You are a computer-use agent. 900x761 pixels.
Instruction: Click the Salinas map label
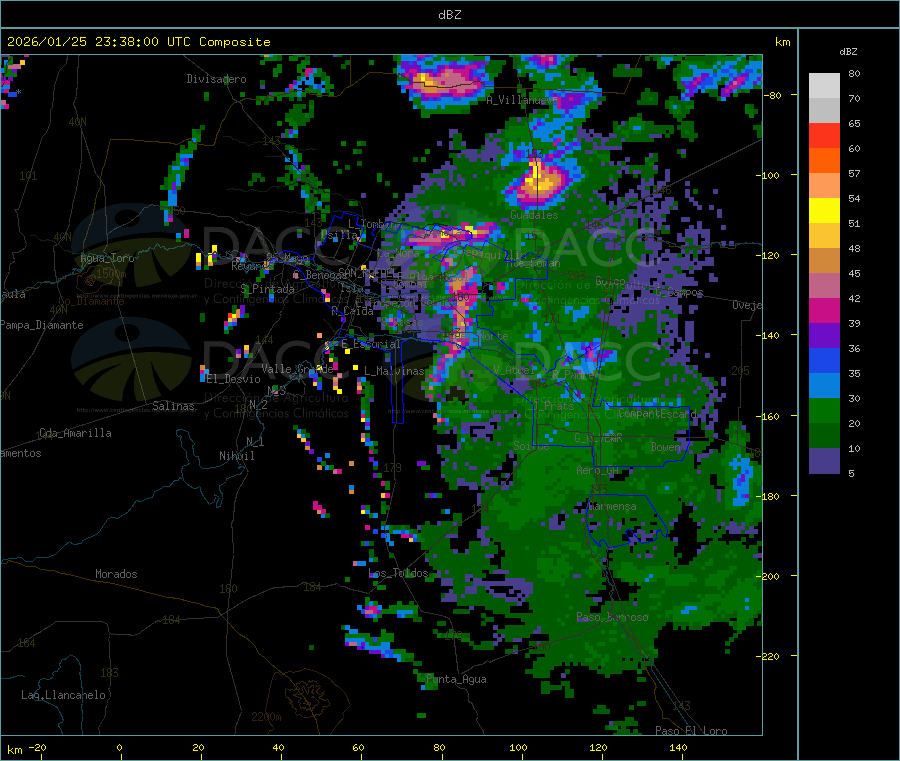[x=173, y=406]
